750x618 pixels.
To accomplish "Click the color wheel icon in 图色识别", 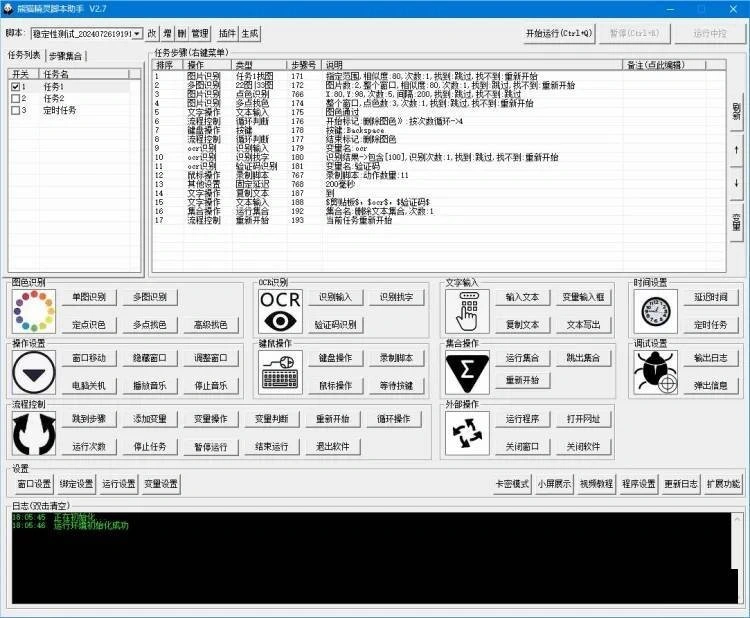I will tap(30, 312).
